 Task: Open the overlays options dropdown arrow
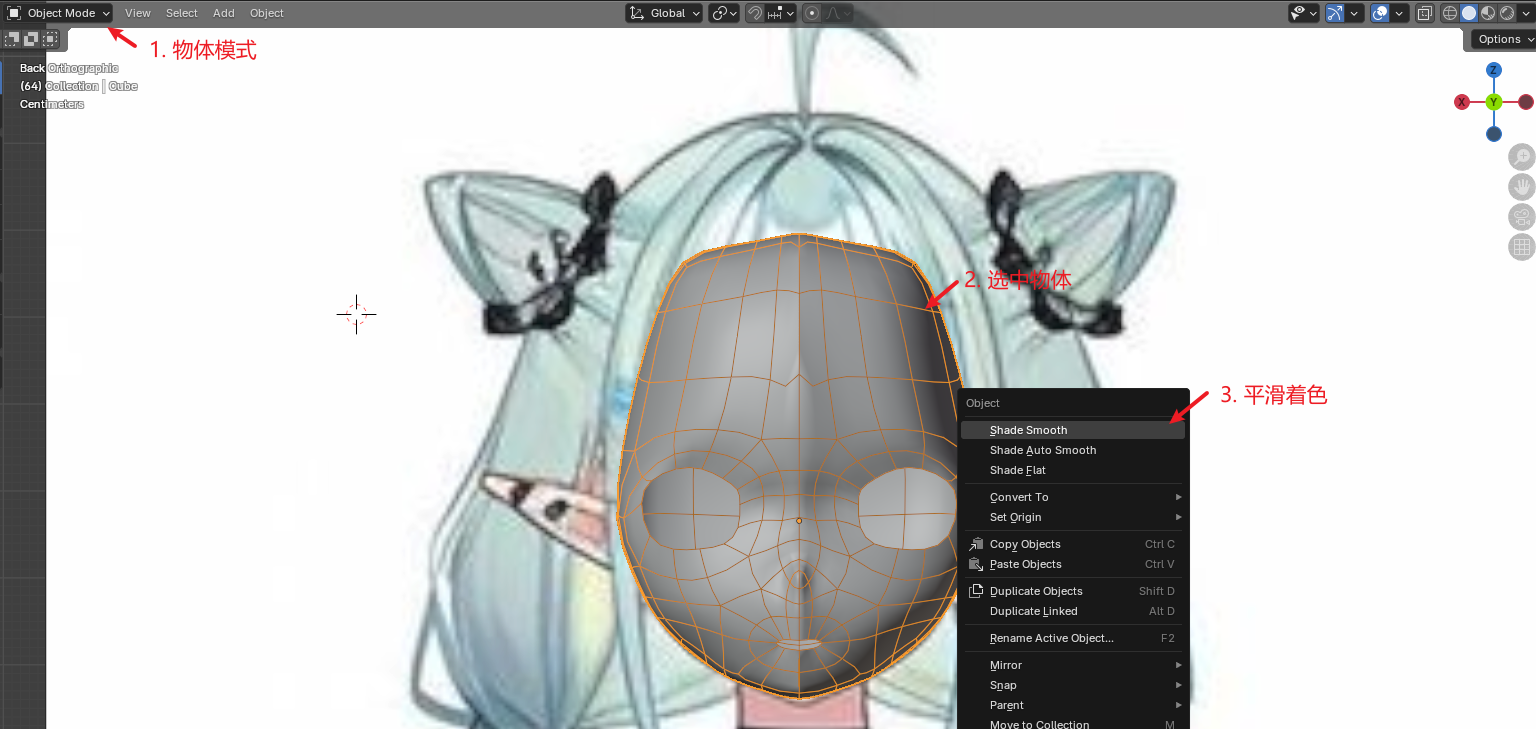(1400, 13)
